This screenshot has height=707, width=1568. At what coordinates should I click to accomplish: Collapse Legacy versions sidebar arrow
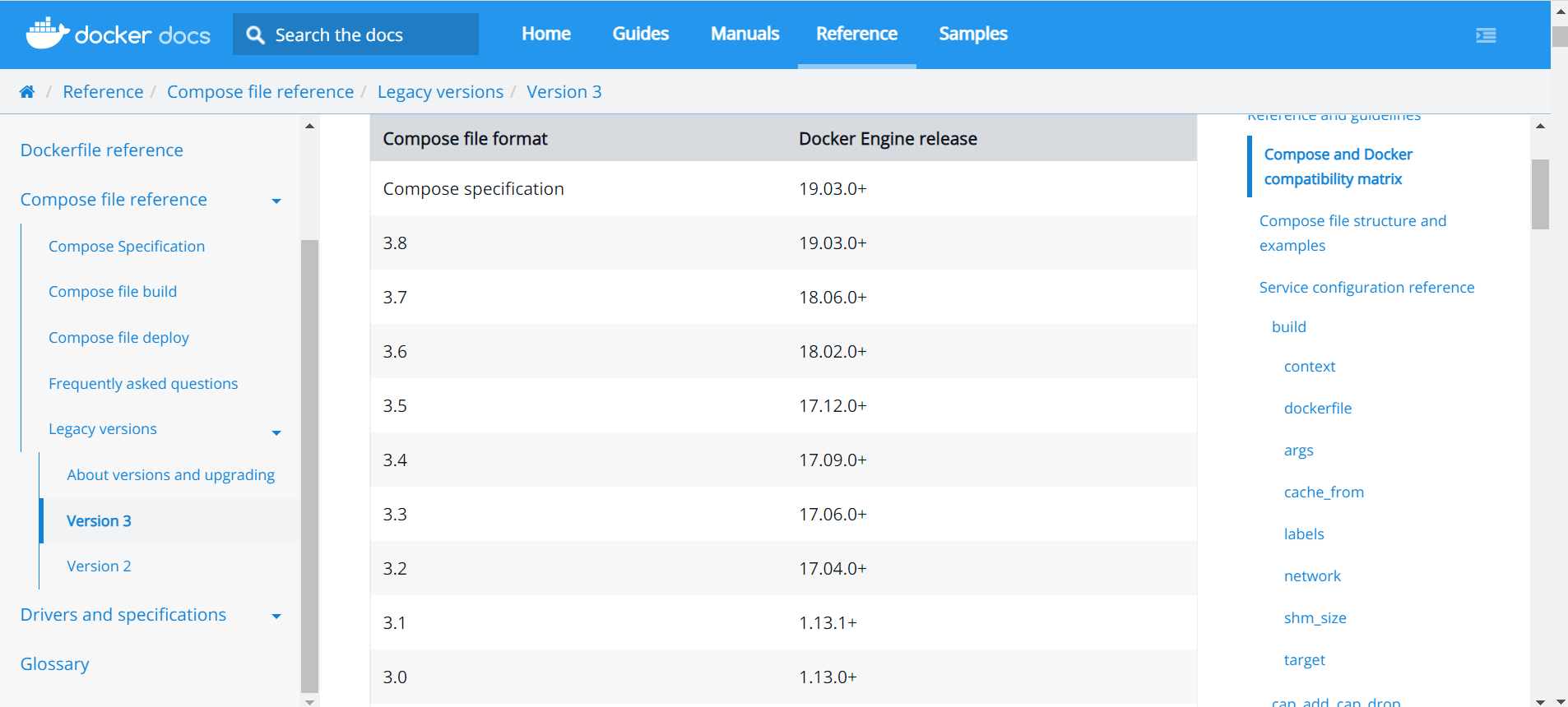276,432
